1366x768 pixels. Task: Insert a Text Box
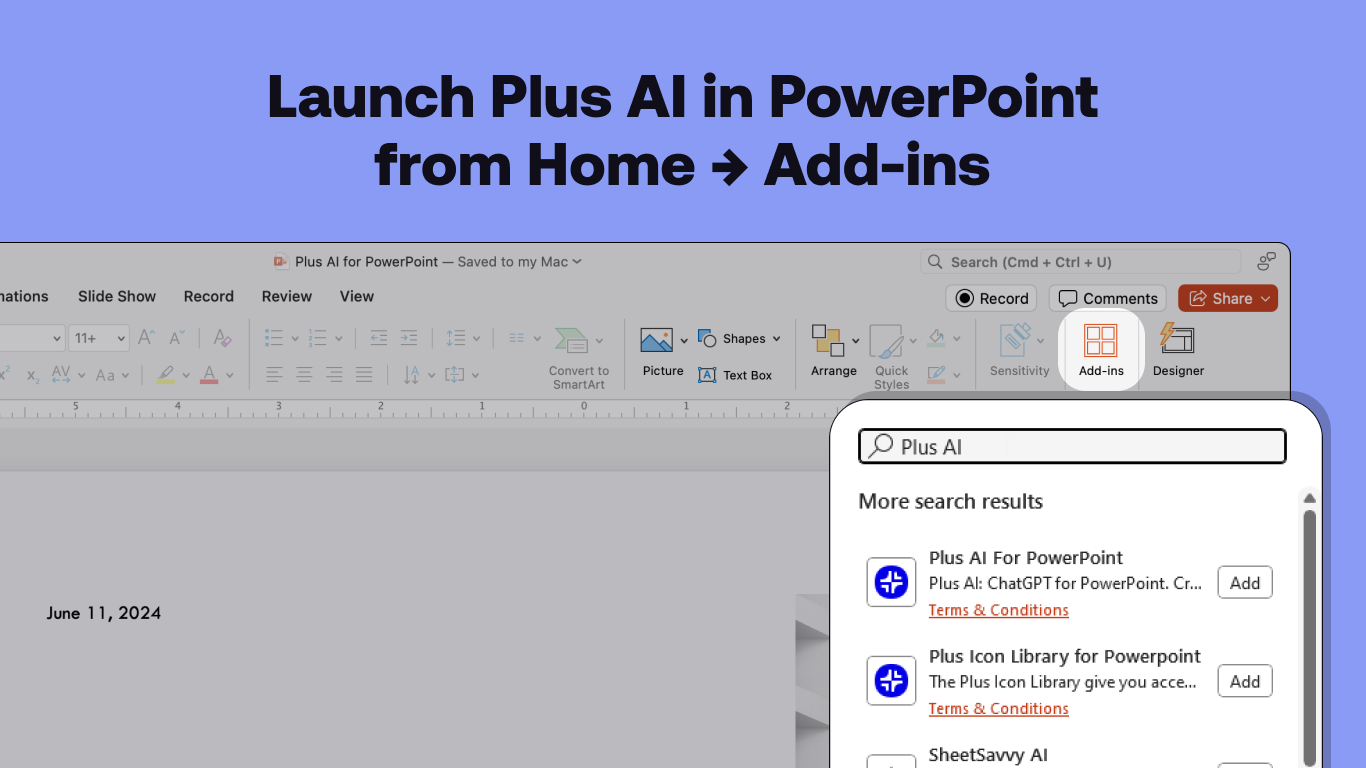[735, 375]
